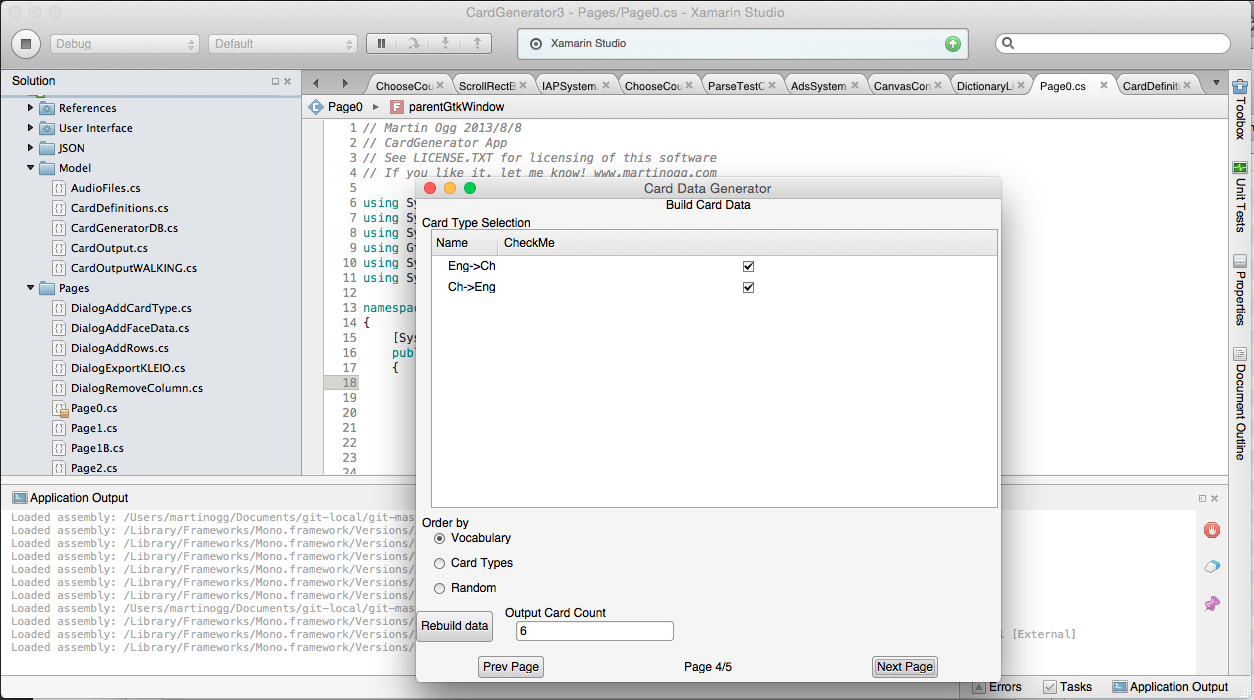Pause execution with the pause button
The height and width of the screenshot is (700, 1254).
(x=381, y=43)
